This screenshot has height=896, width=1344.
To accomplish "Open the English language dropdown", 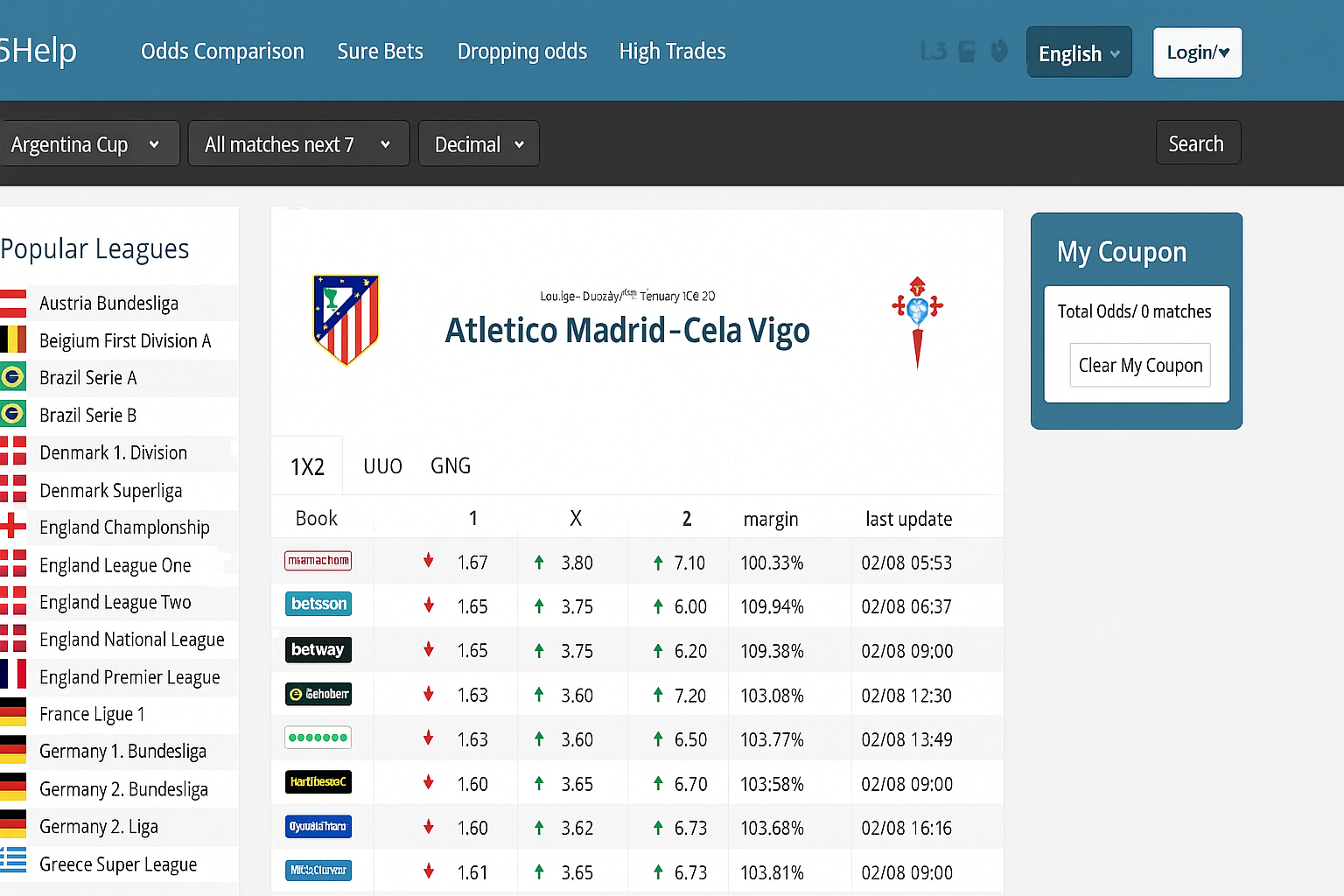I will [1078, 53].
